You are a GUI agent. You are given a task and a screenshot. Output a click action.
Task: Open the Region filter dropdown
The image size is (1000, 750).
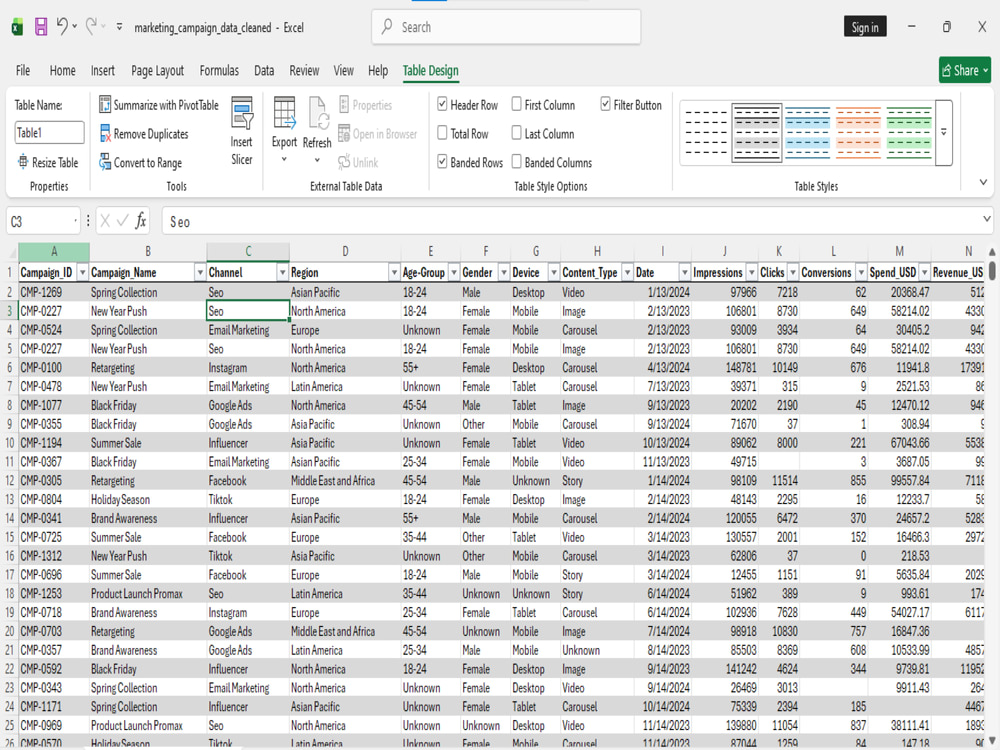coord(393,273)
